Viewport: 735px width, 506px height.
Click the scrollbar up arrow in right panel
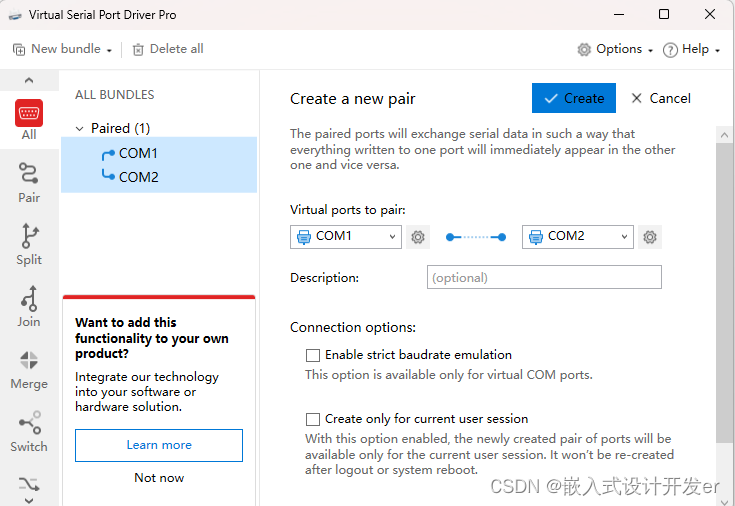(x=724, y=135)
